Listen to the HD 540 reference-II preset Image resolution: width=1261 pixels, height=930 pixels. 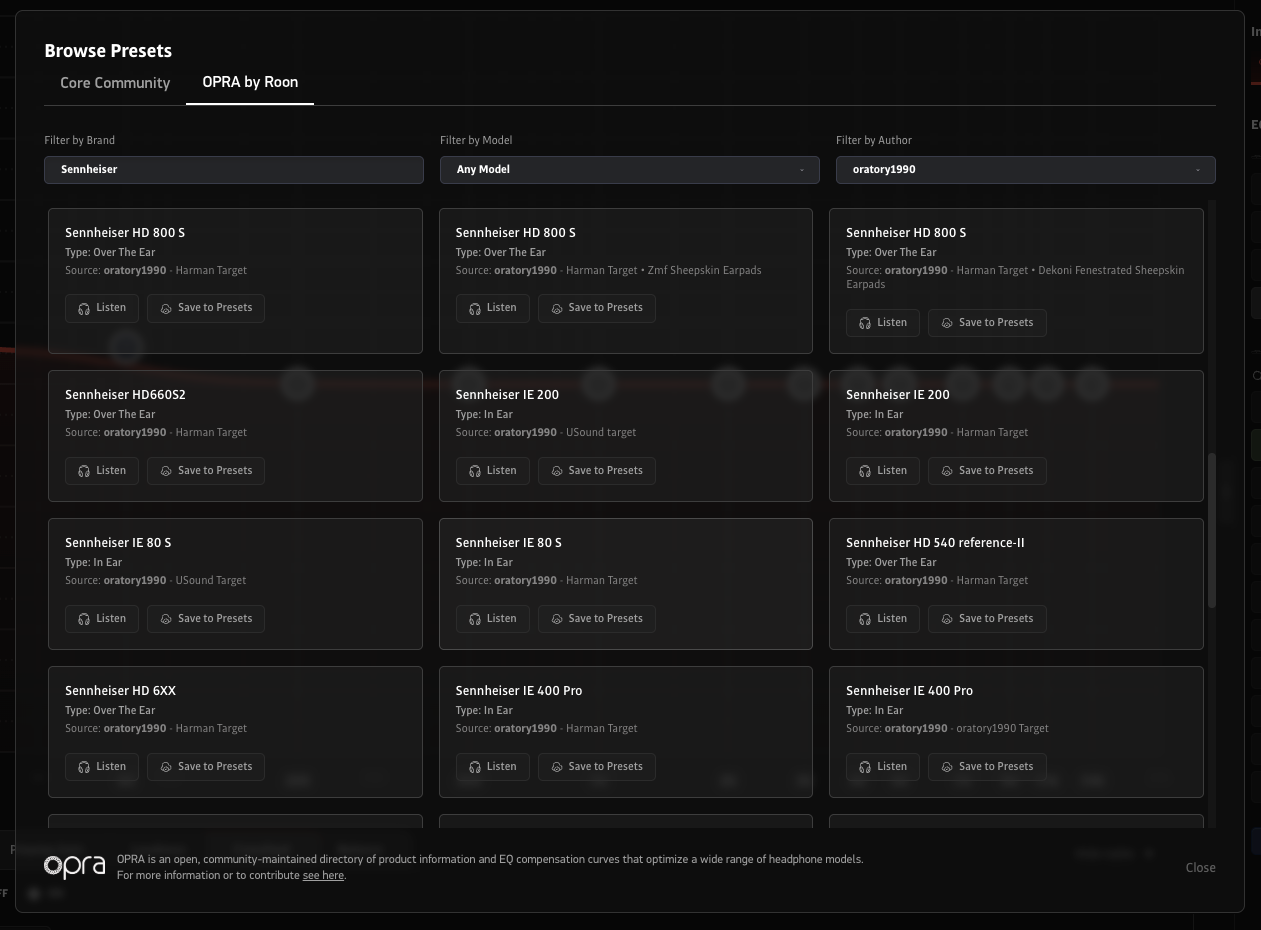point(883,619)
